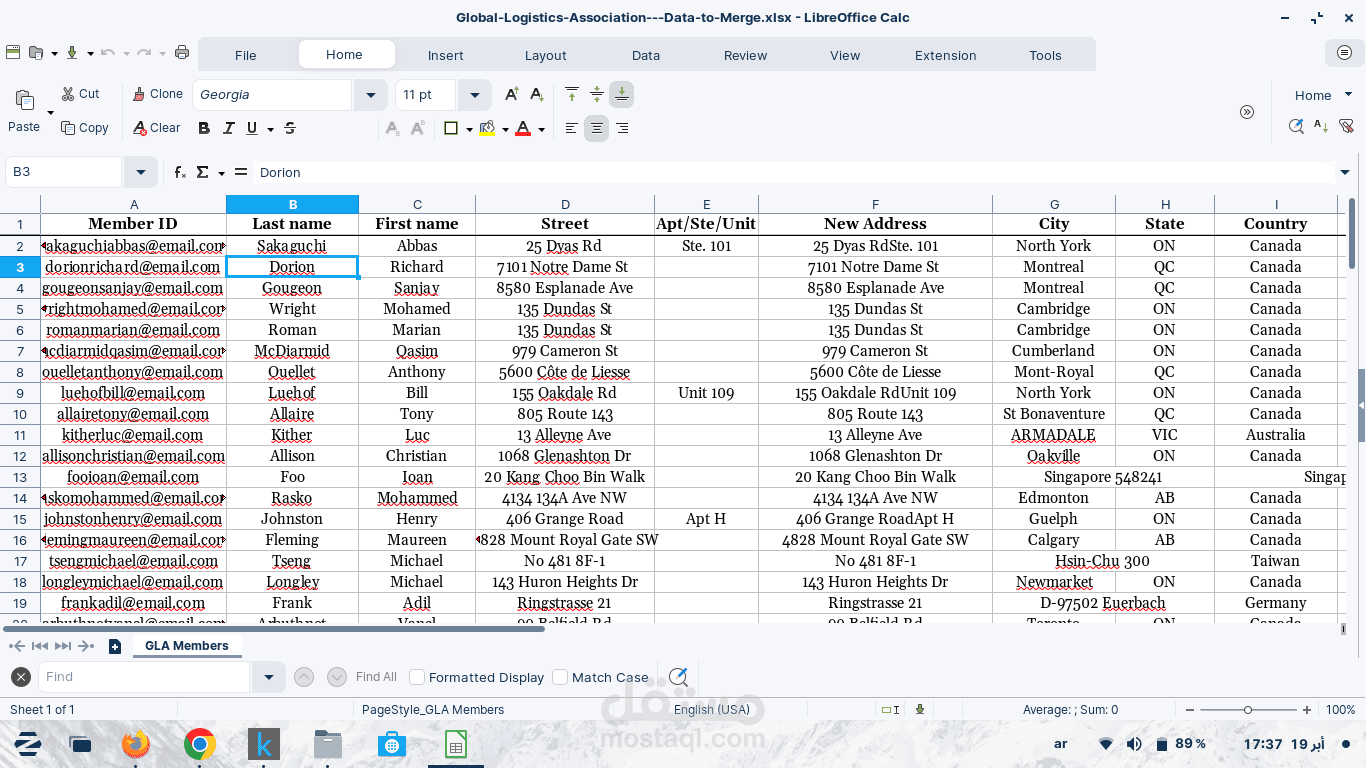Open the background color dropdown arrow
Screen dimensions: 1366x768
point(505,129)
